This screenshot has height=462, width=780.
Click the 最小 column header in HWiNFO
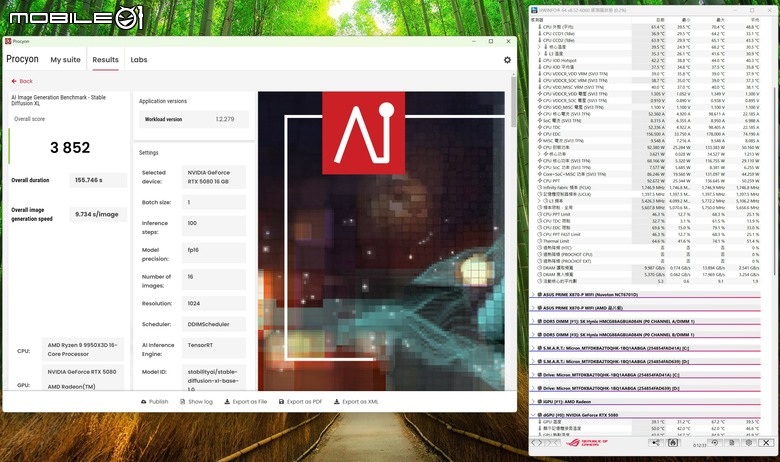click(686, 20)
